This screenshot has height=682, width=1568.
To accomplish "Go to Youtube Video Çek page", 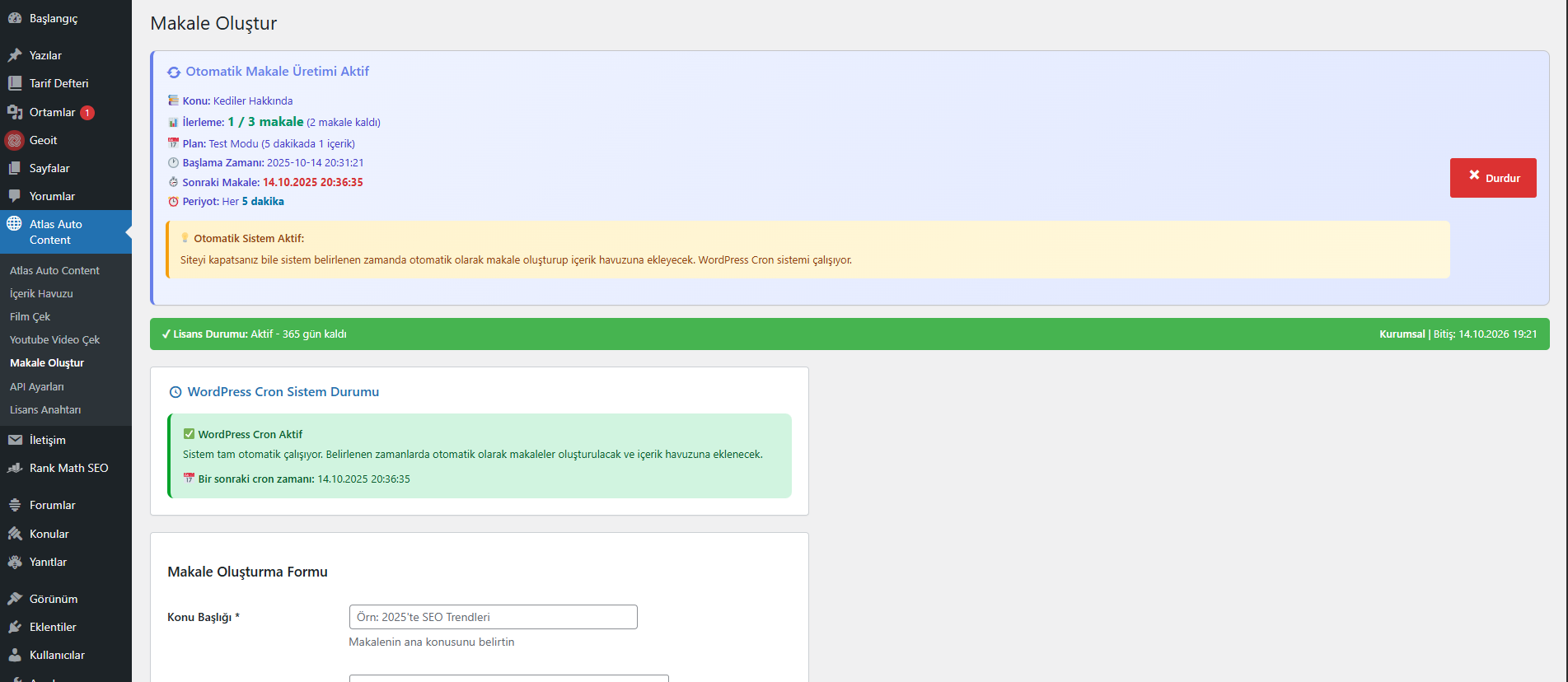I will coord(54,339).
